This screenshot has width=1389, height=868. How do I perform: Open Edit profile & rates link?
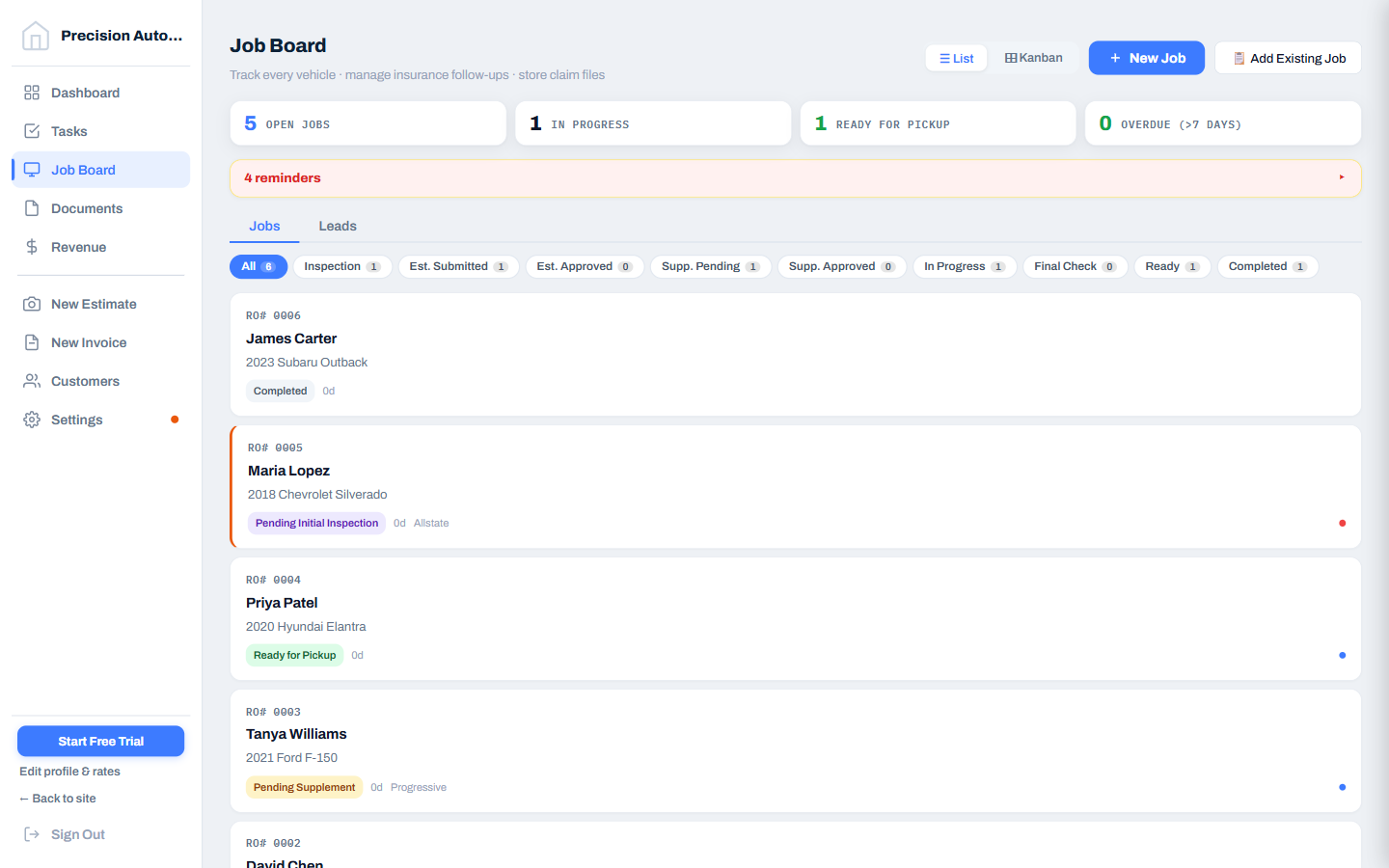[x=69, y=772]
